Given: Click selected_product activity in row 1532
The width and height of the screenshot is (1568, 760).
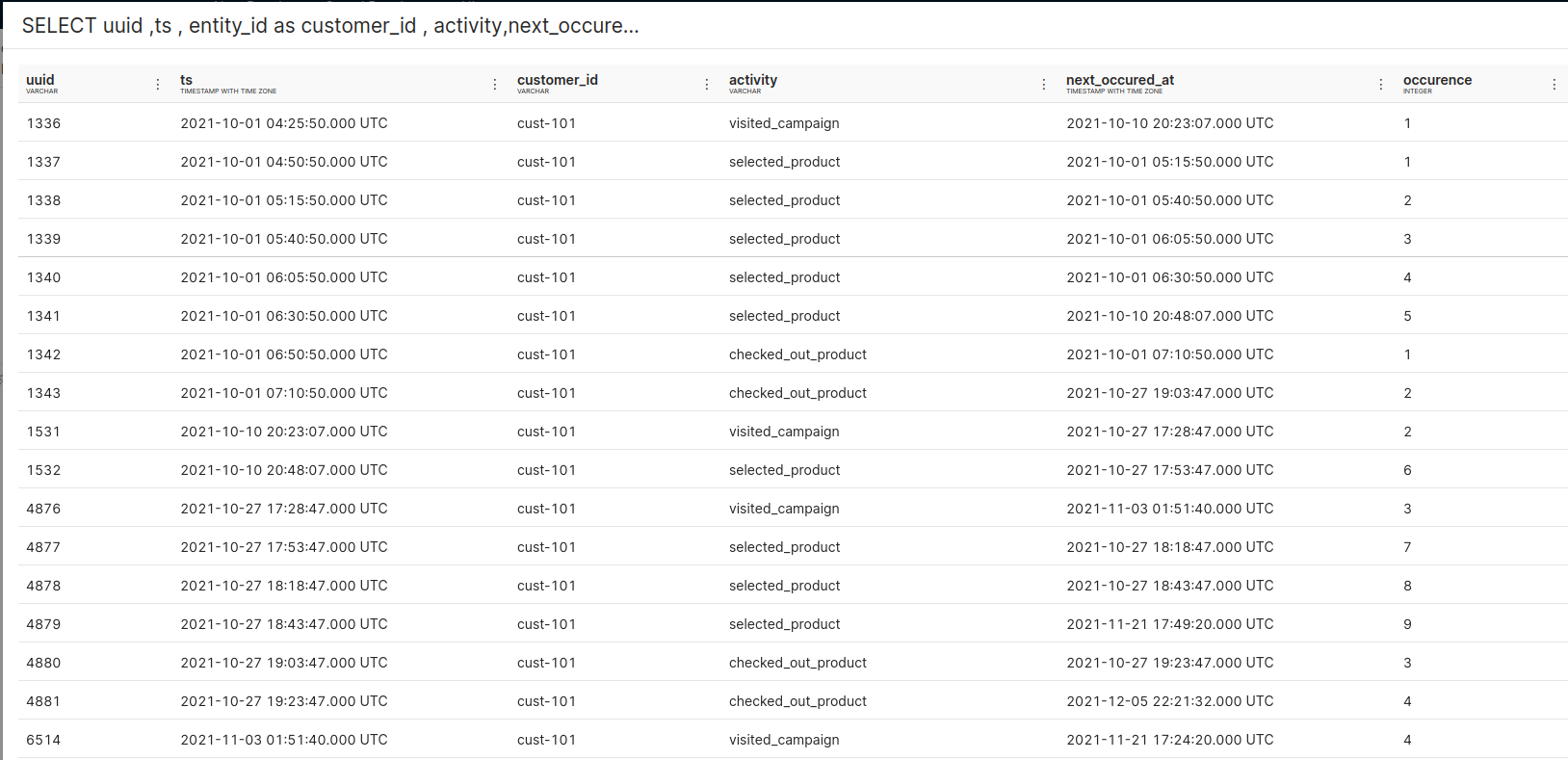Looking at the screenshot, I should pyautogui.click(x=785, y=470).
